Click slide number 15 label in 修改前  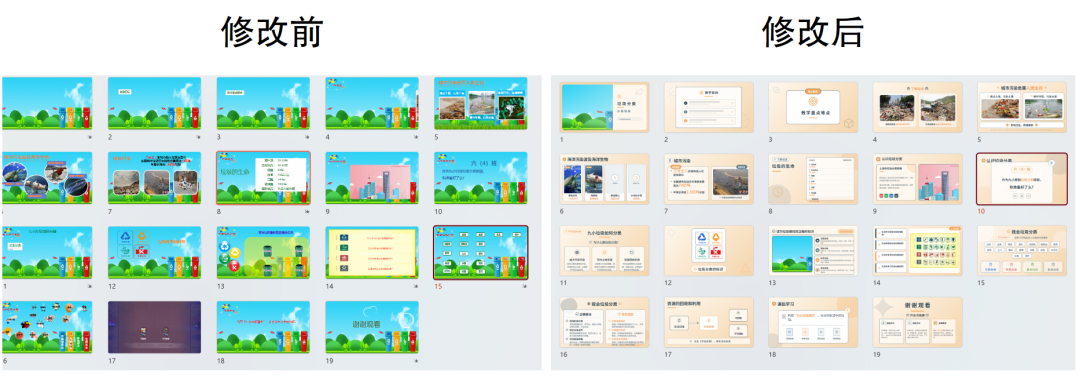(438, 286)
